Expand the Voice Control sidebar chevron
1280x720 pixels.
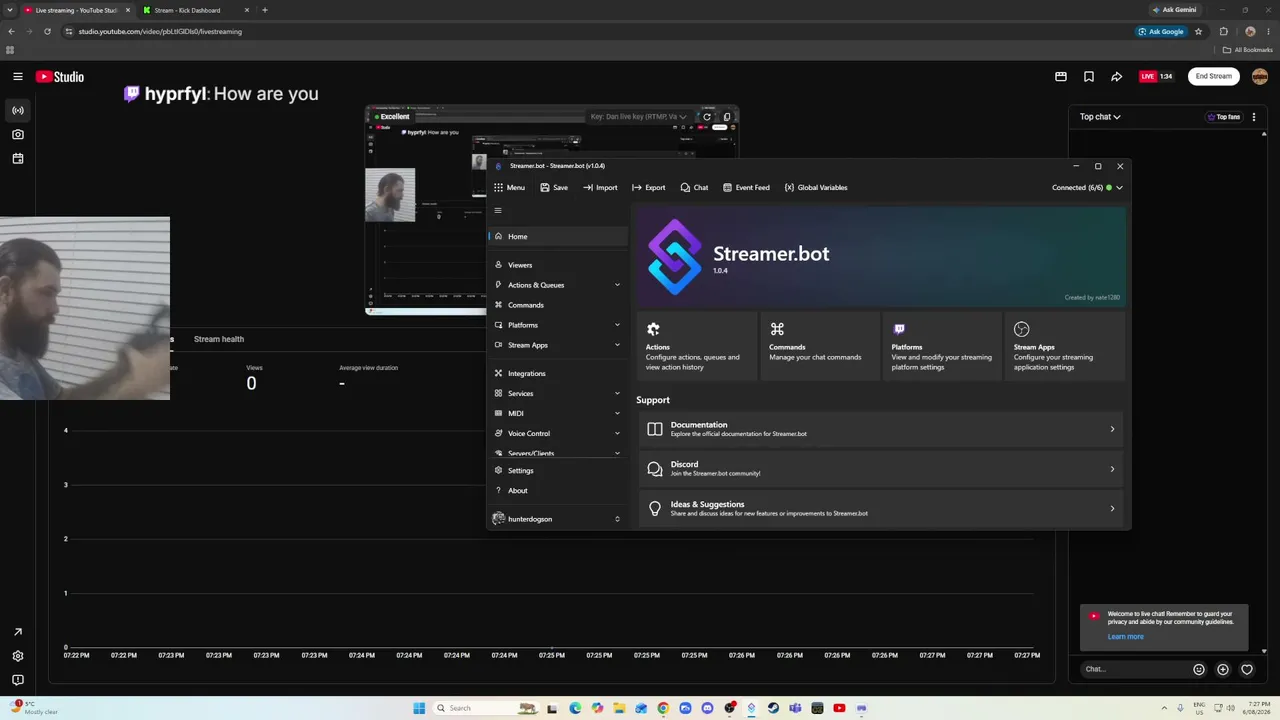pos(617,433)
